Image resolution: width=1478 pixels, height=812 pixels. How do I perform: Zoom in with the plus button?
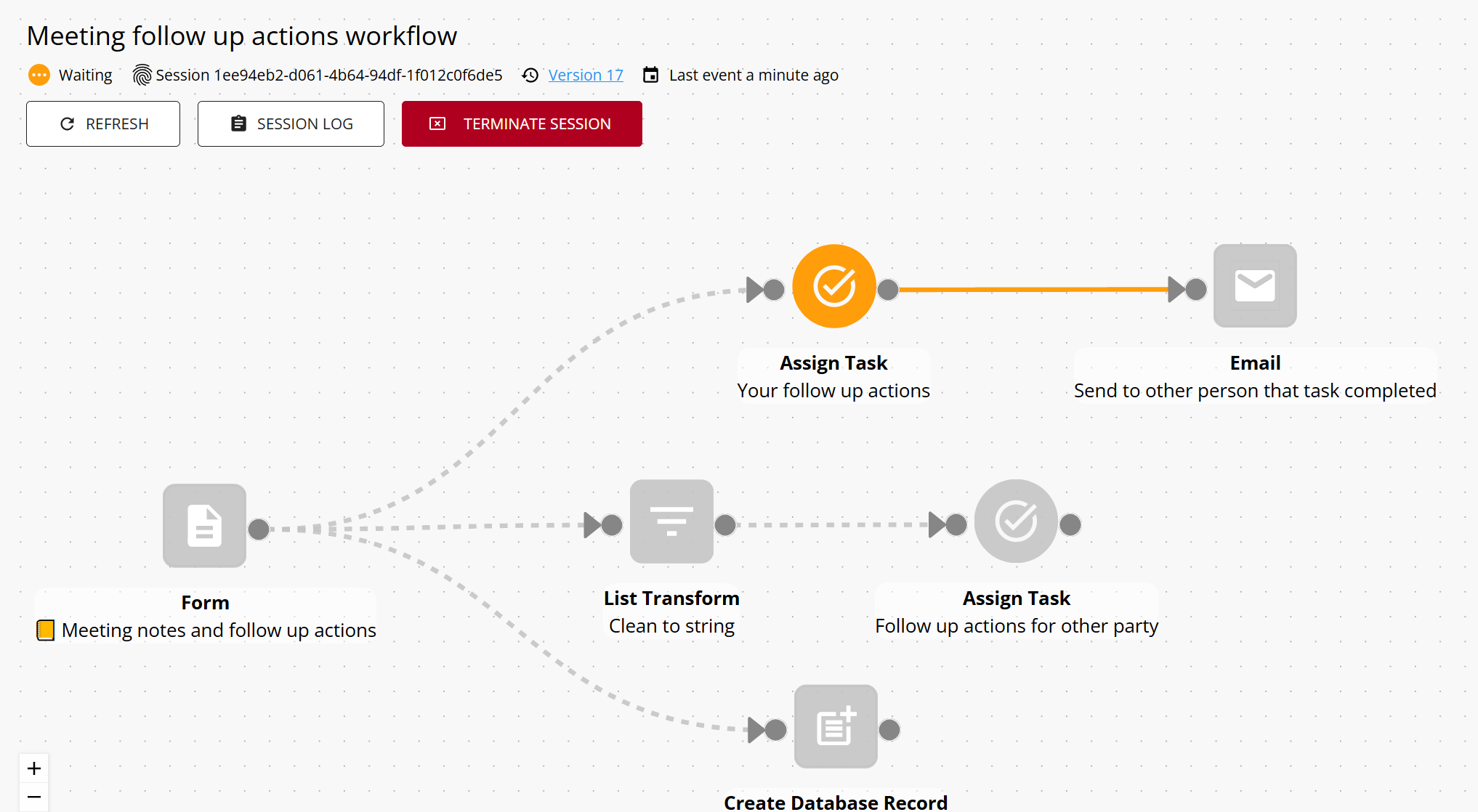click(x=33, y=768)
